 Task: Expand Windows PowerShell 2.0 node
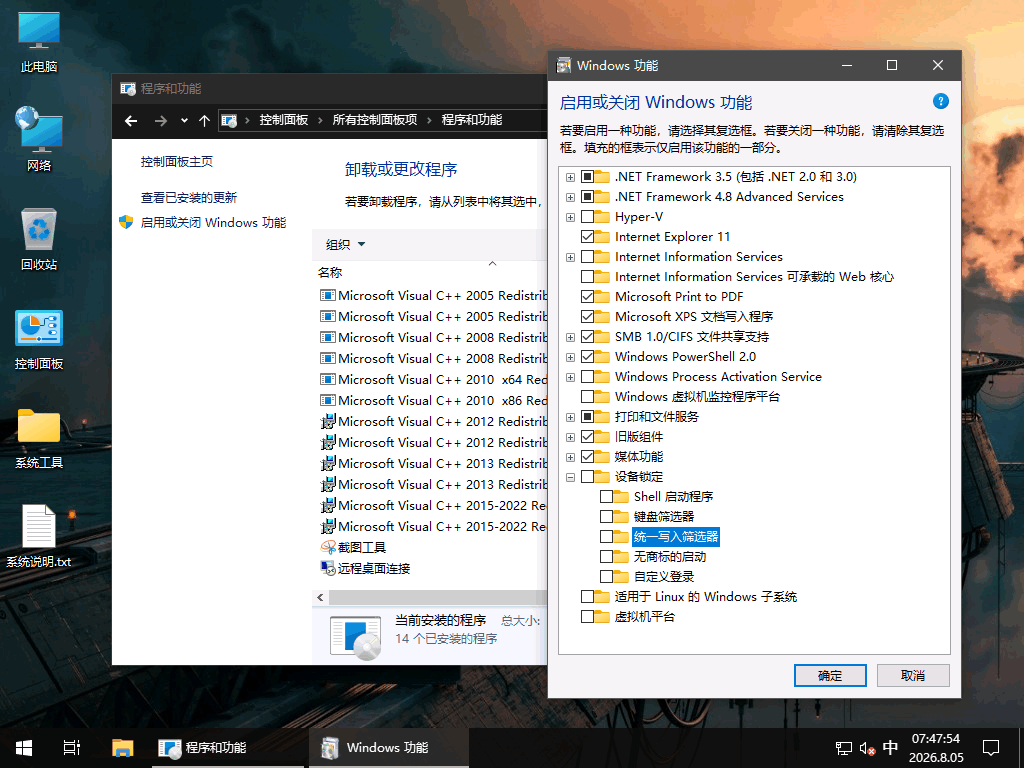pyautogui.click(x=570, y=357)
